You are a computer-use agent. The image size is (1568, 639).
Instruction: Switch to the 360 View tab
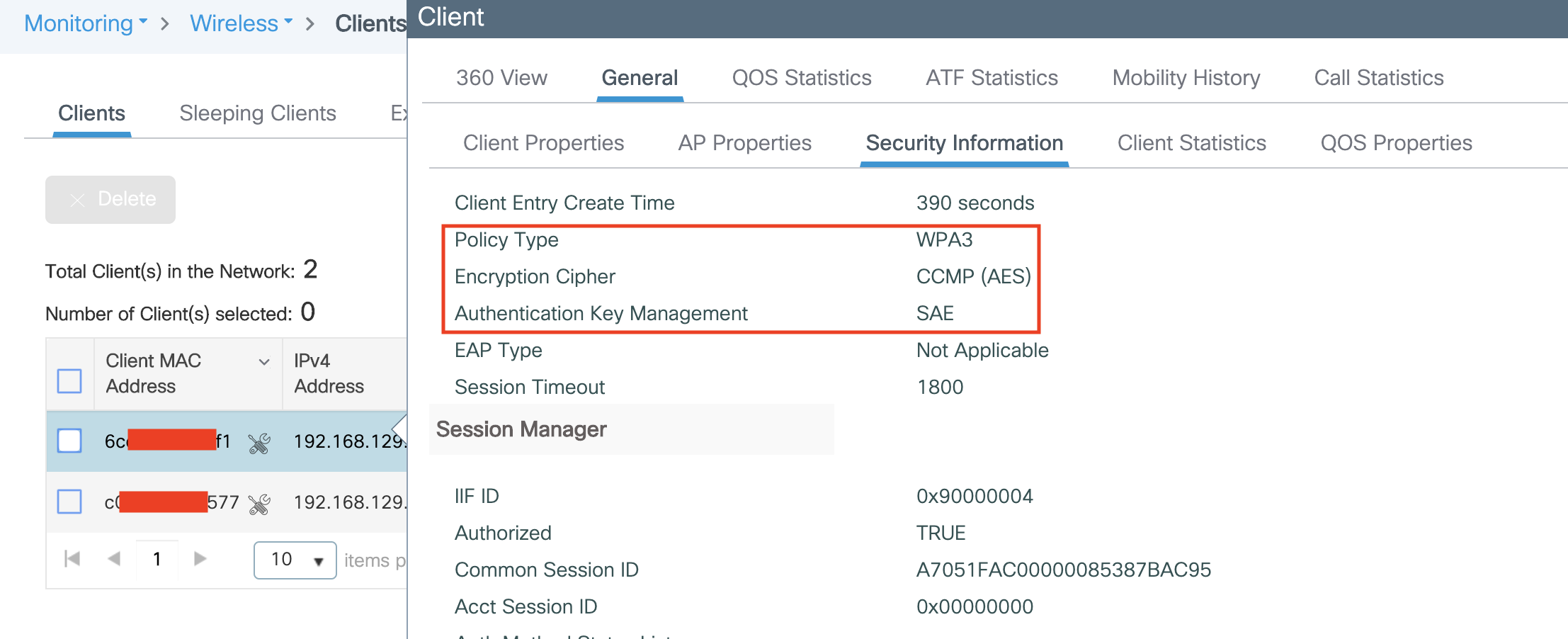501,78
